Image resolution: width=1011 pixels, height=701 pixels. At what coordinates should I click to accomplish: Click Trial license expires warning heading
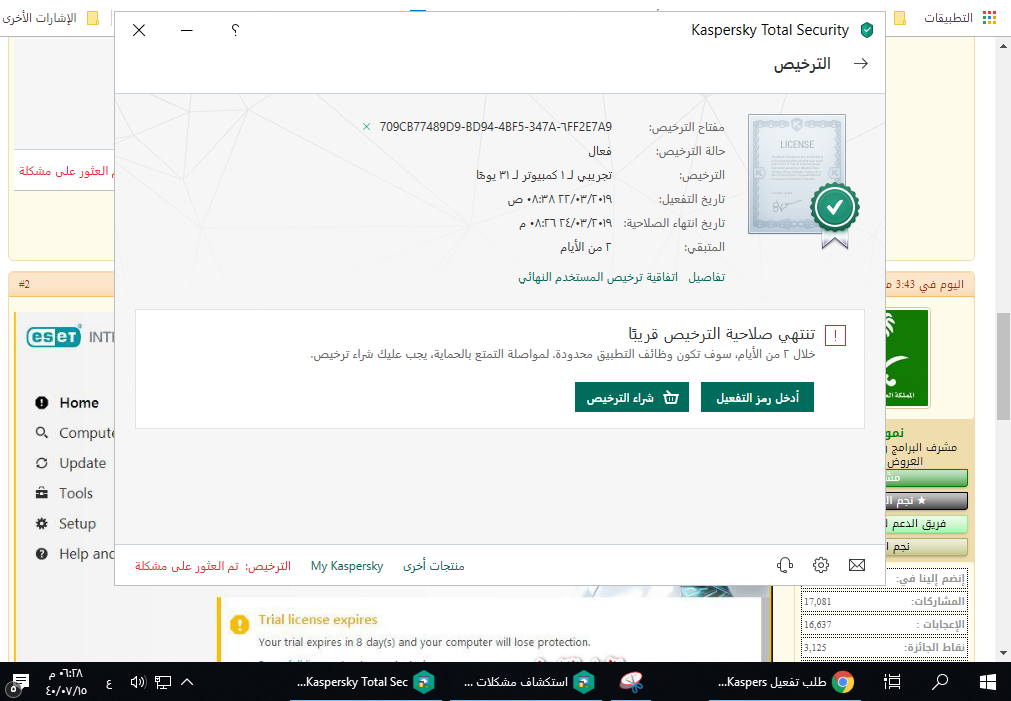point(318,620)
